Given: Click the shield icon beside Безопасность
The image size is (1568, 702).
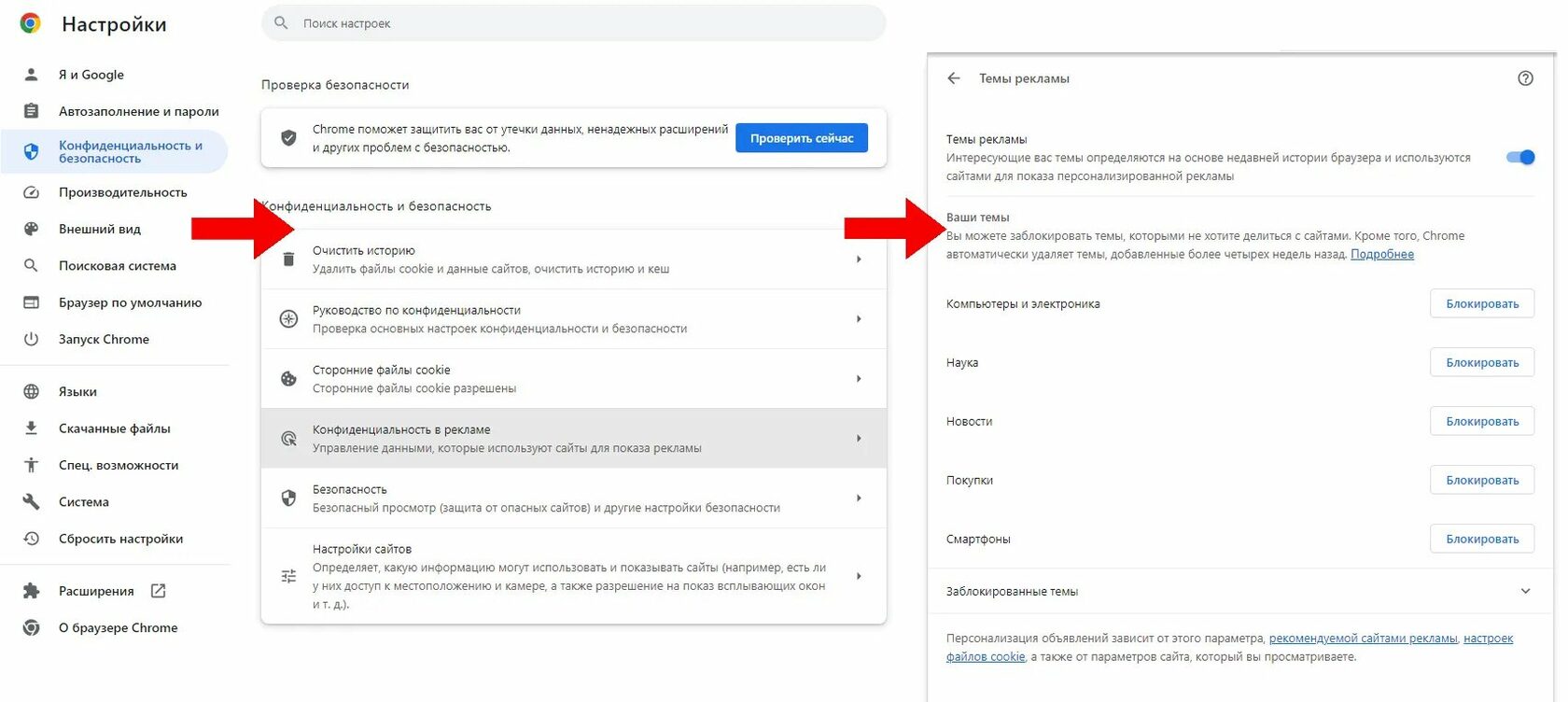Looking at the screenshot, I should 288,498.
